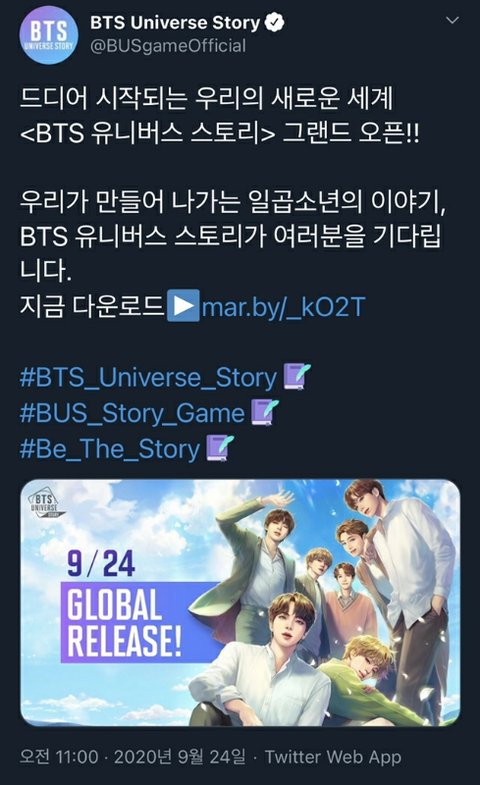Click the verified badge next to the account name
The image size is (480, 785).
(274, 23)
